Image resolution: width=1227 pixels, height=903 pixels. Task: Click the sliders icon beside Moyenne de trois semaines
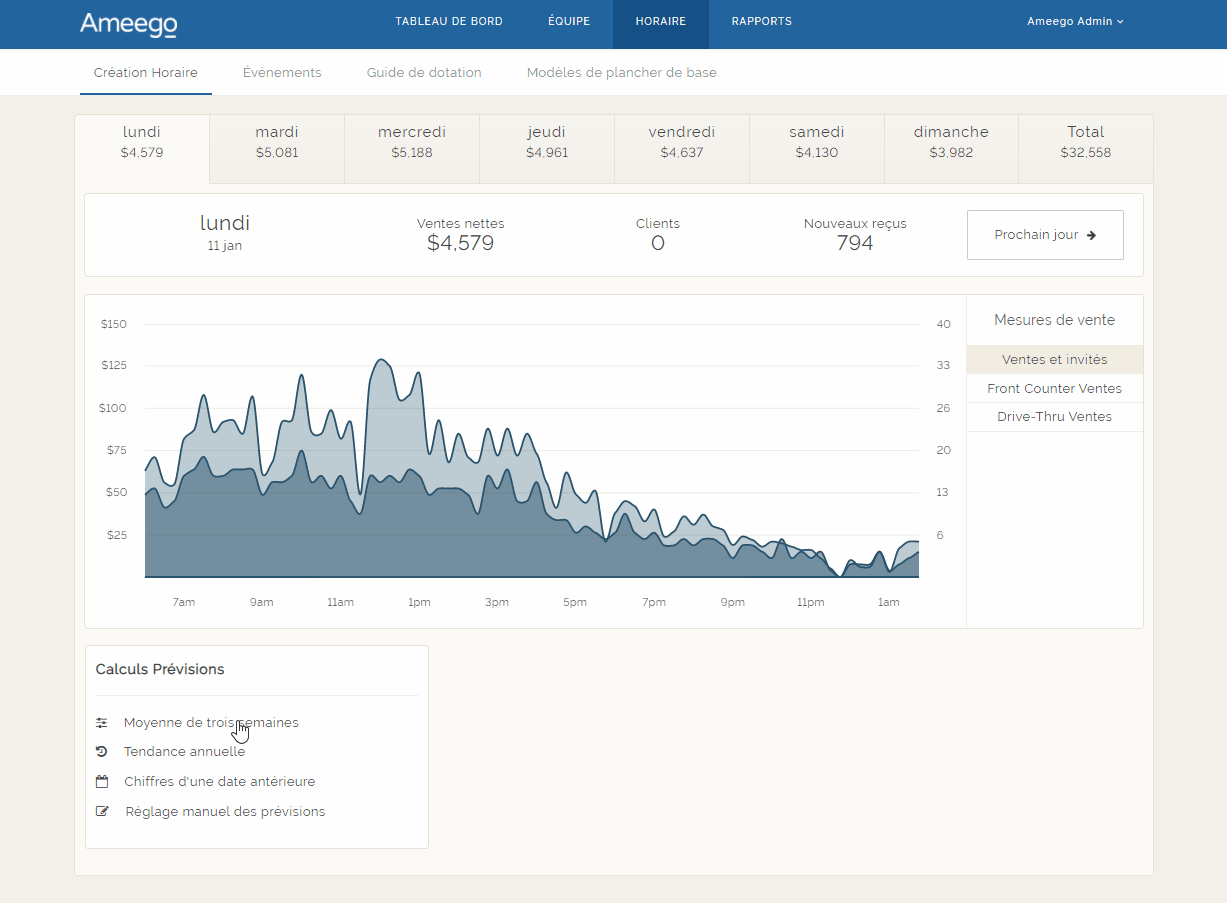point(102,722)
